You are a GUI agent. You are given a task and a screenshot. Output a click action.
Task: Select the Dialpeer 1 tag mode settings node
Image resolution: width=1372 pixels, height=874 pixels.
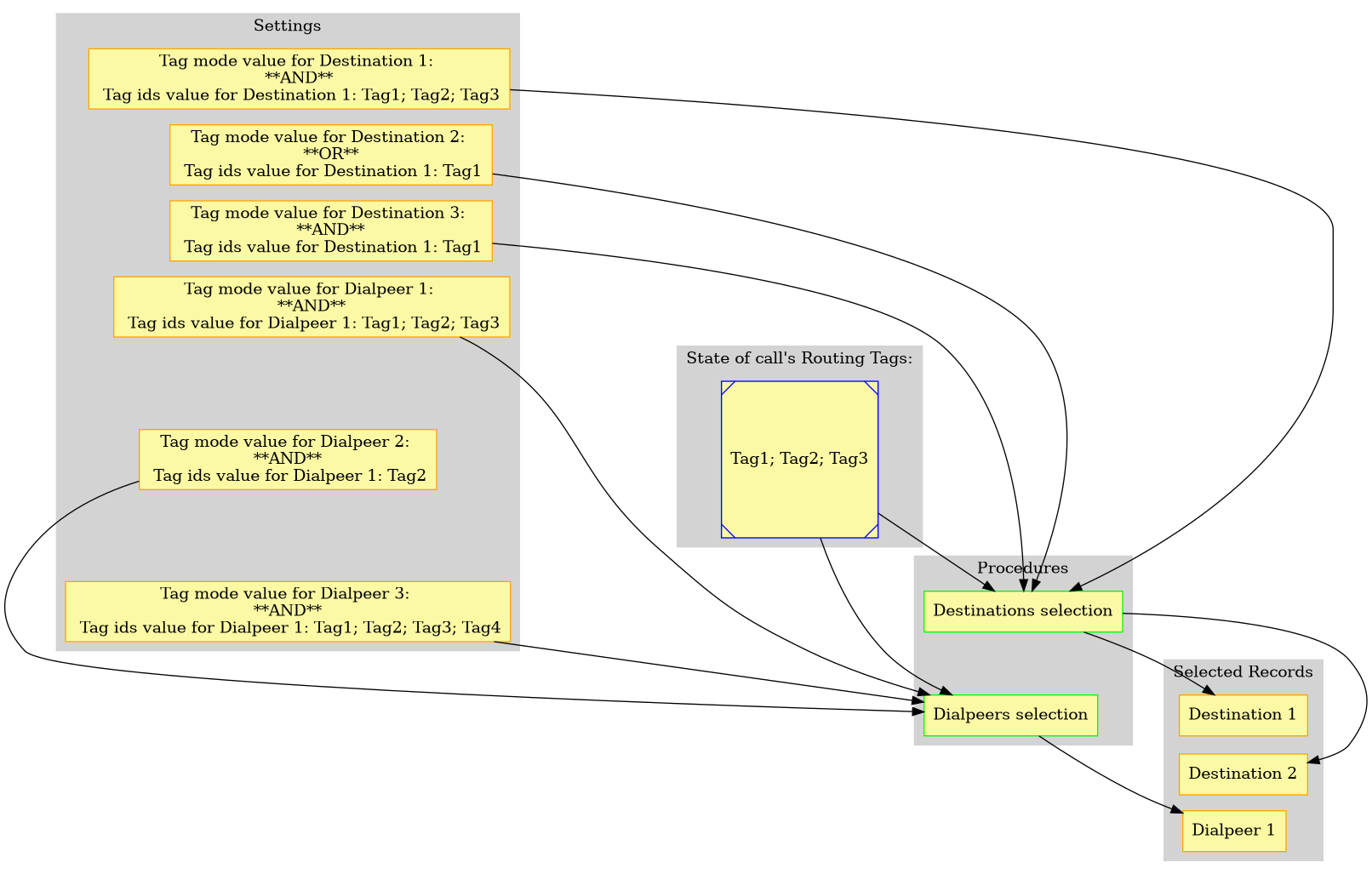[x=312, y=306]
